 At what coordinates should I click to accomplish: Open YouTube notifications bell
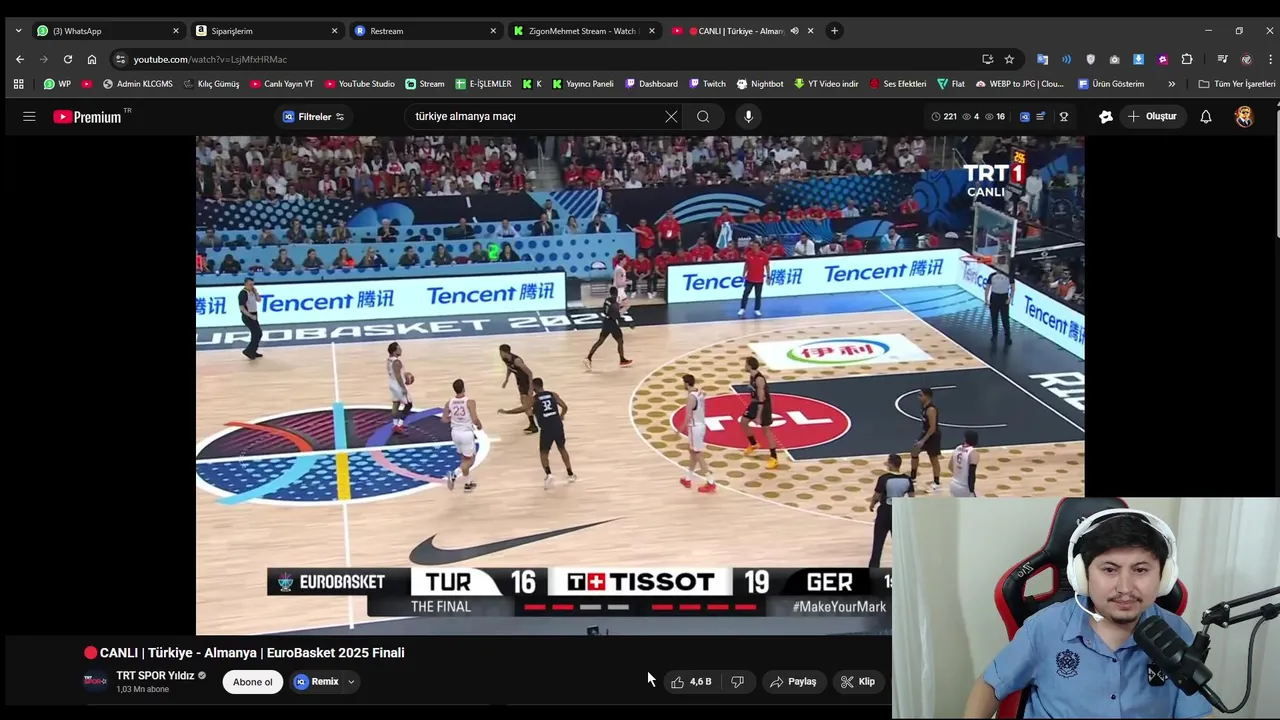point(1206,117)
